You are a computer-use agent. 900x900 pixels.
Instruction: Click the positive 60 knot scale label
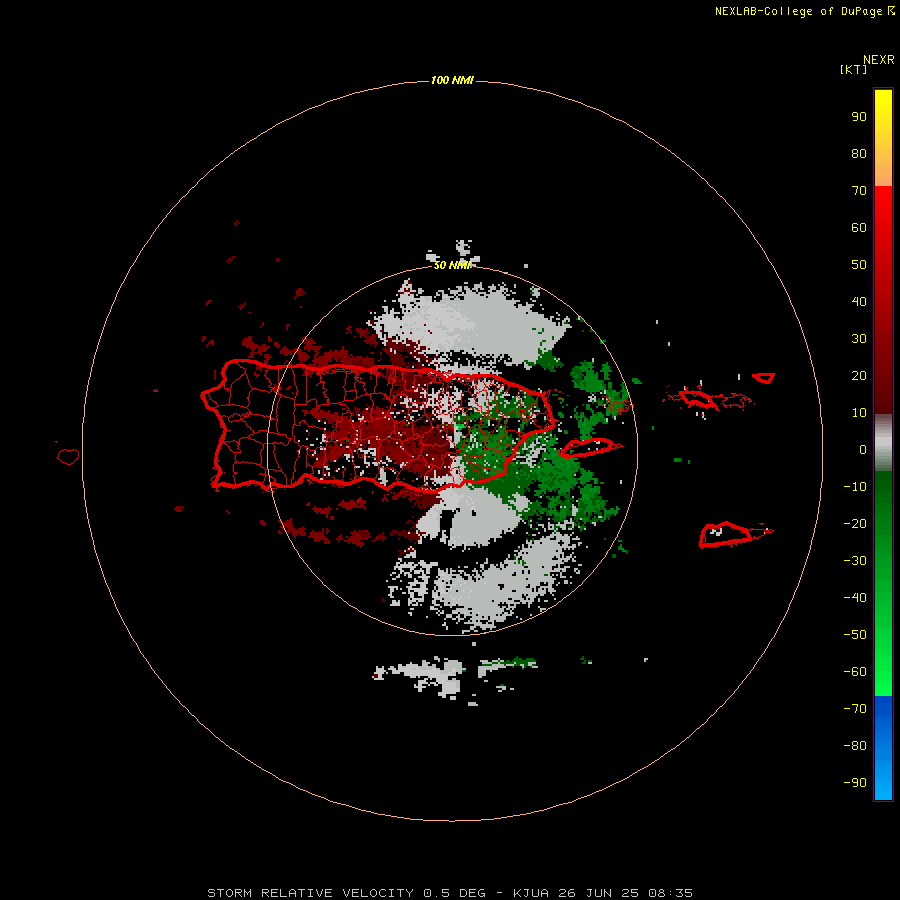(859, 228)
